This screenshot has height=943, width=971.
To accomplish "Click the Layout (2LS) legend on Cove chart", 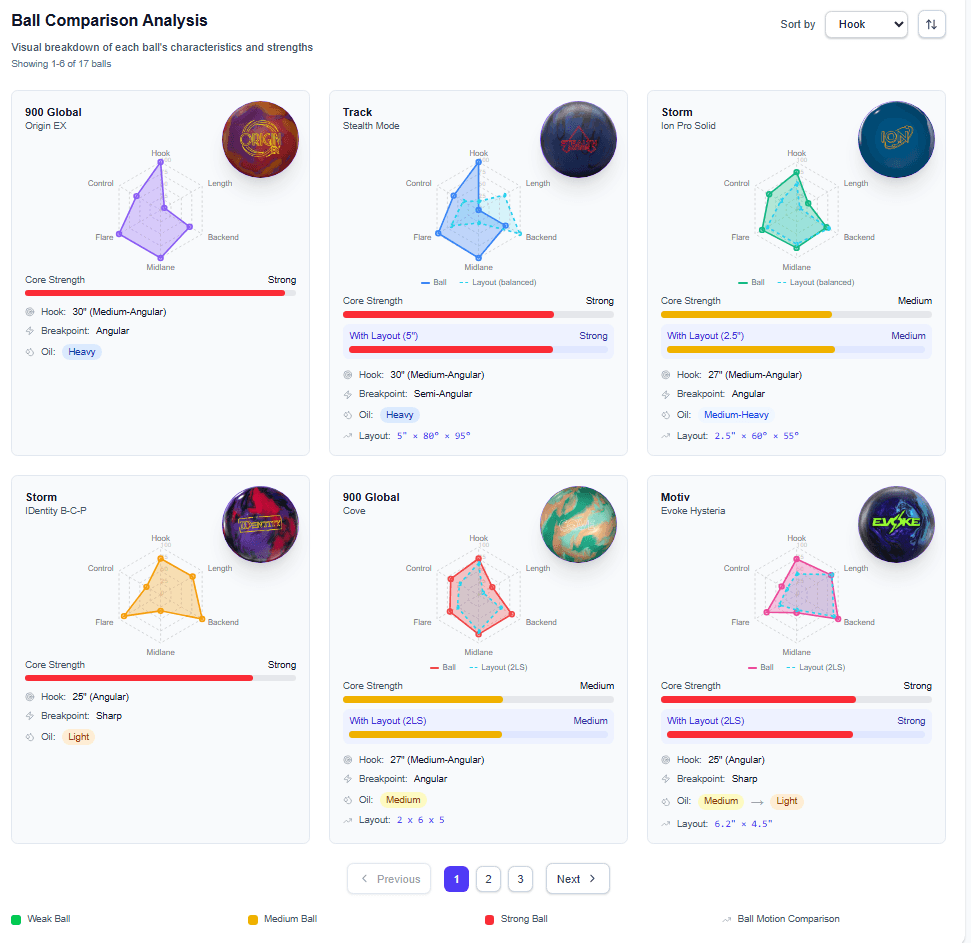I will 499,667.
